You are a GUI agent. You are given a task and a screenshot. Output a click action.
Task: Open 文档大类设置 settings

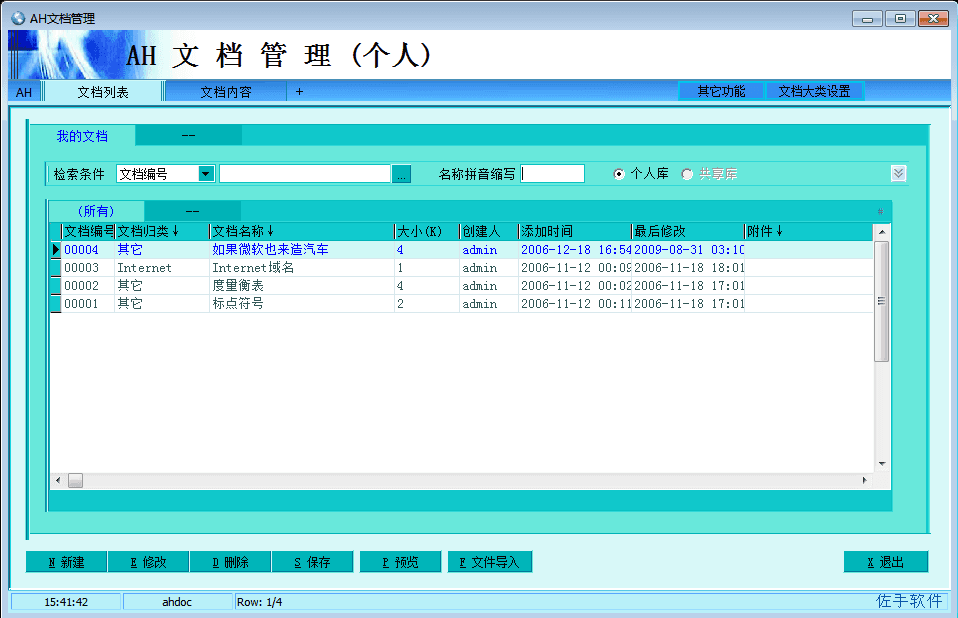814,91
